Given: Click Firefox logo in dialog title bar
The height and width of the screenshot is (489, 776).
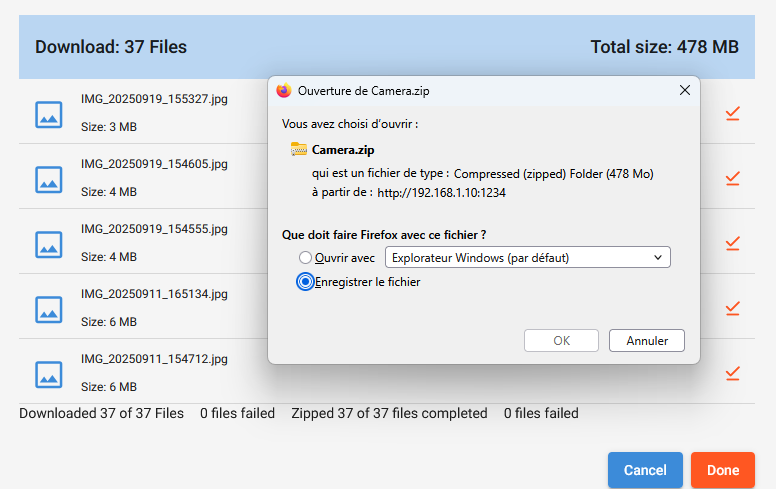Looking at the screenshot, I should point(283,90).
